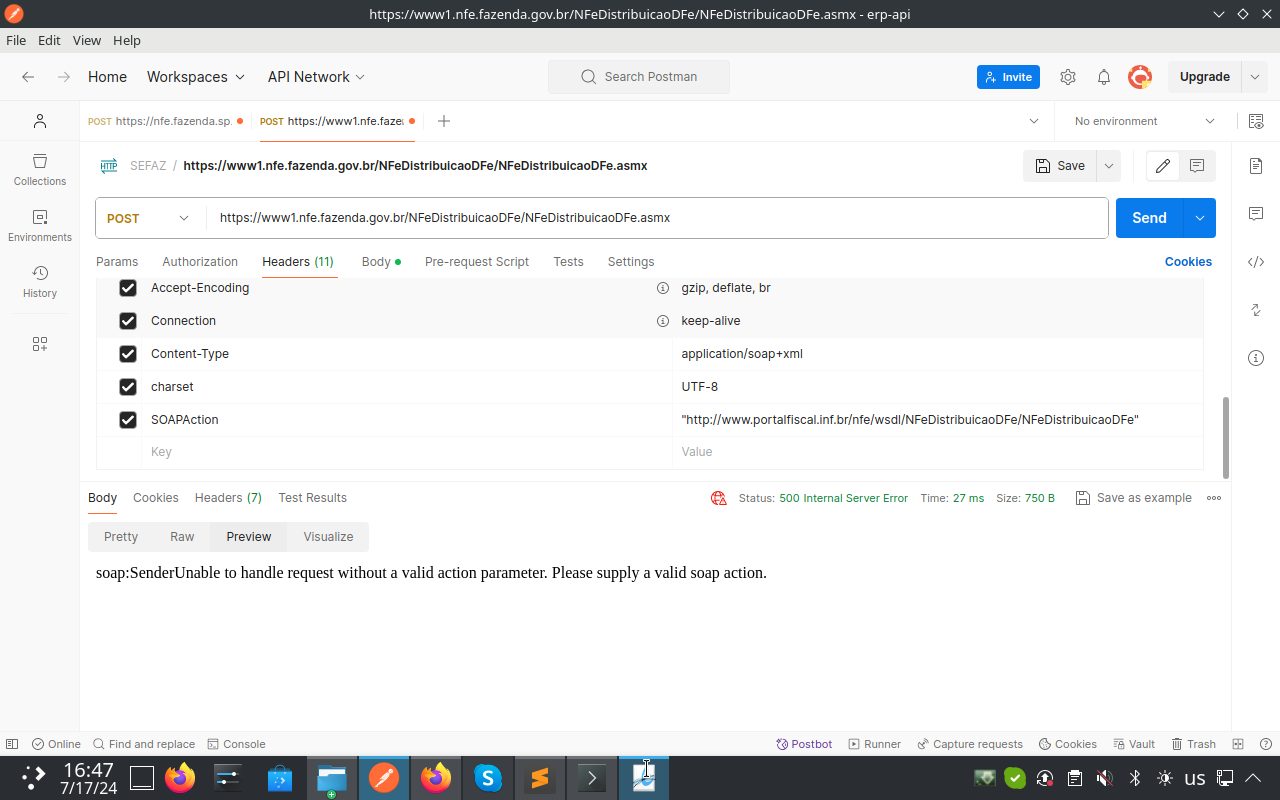
Task: Open the Cookies link beside Settings tab
Action: tap(1188, 262)
